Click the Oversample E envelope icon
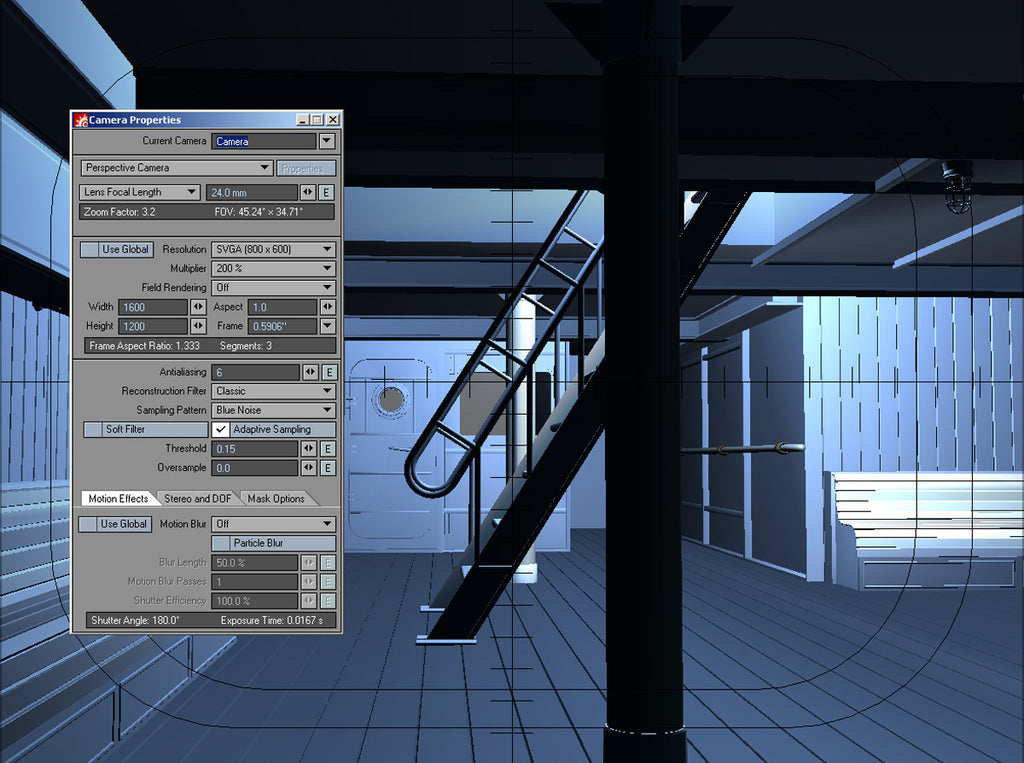Viewport: 1024px width, 763px height. tap(327, 468)
